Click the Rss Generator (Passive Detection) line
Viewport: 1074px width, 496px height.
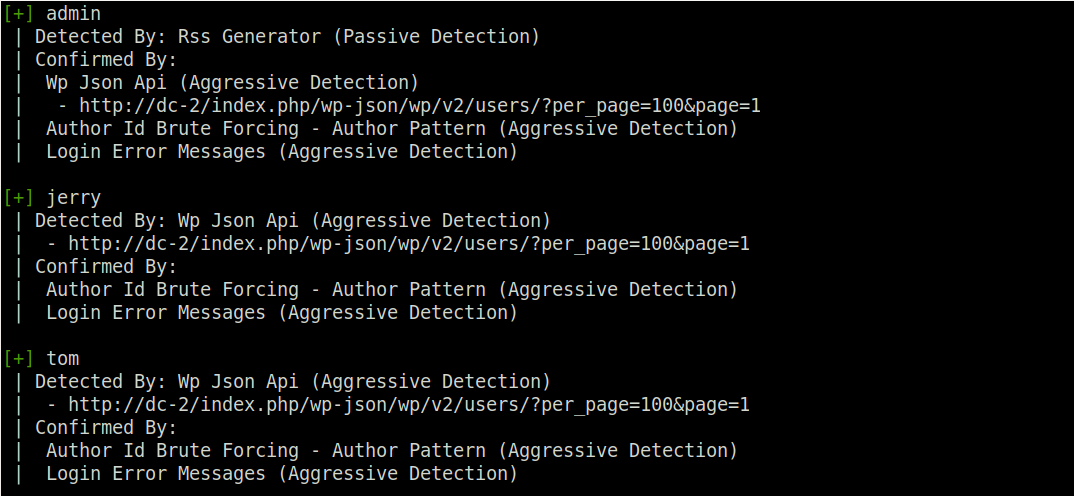click(287, 36)
